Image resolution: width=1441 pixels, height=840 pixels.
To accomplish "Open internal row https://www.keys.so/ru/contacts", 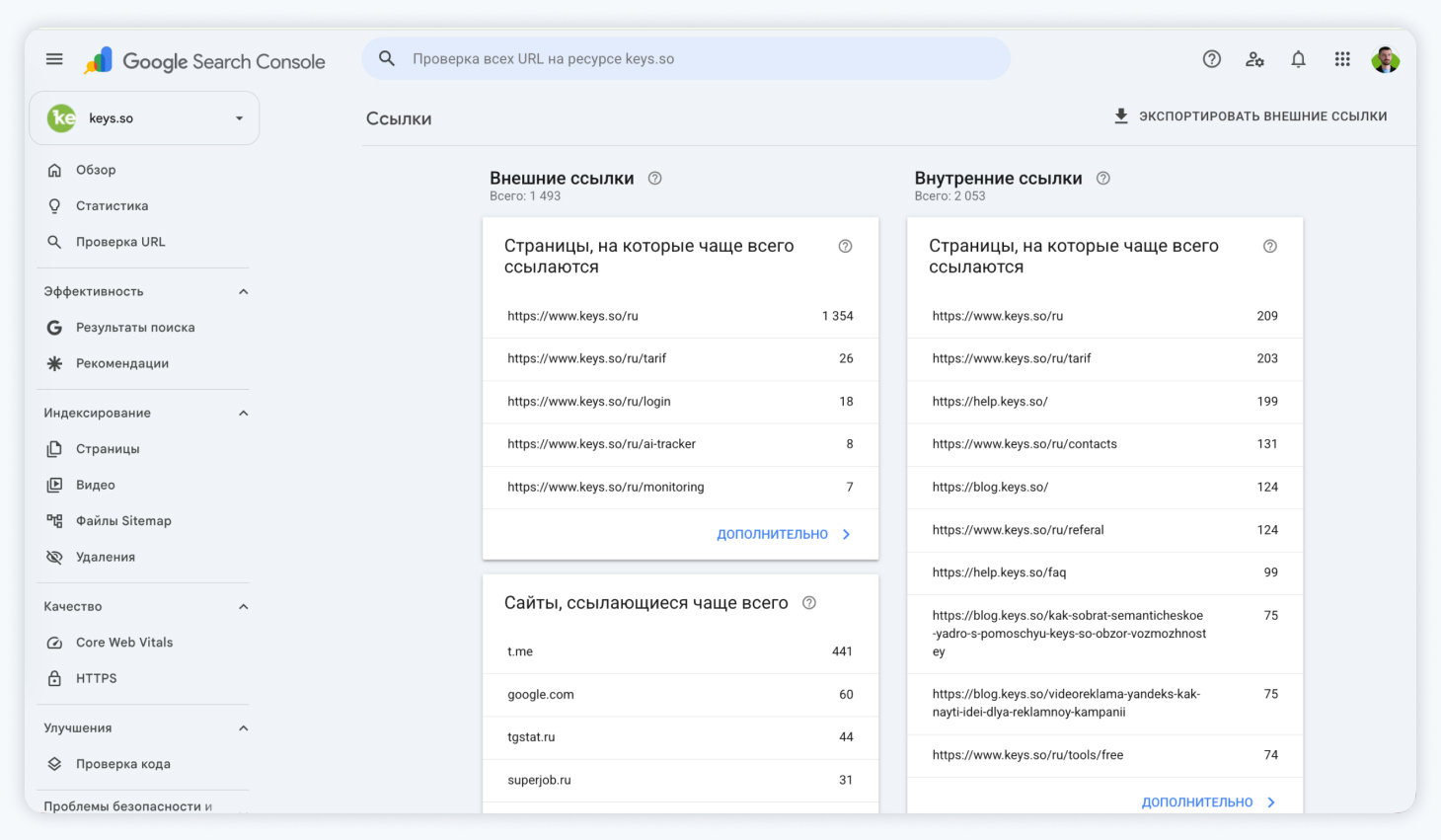I will 1104,444.
